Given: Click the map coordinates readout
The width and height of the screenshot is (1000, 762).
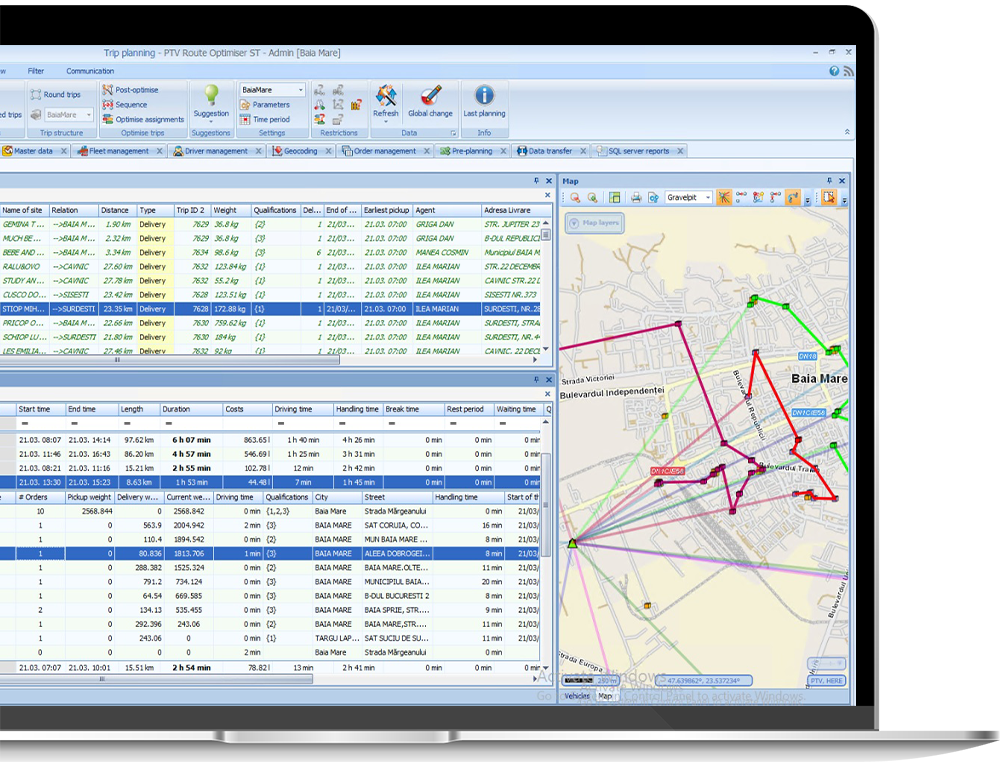Looking at the screenshot, I should pos(705,680).
